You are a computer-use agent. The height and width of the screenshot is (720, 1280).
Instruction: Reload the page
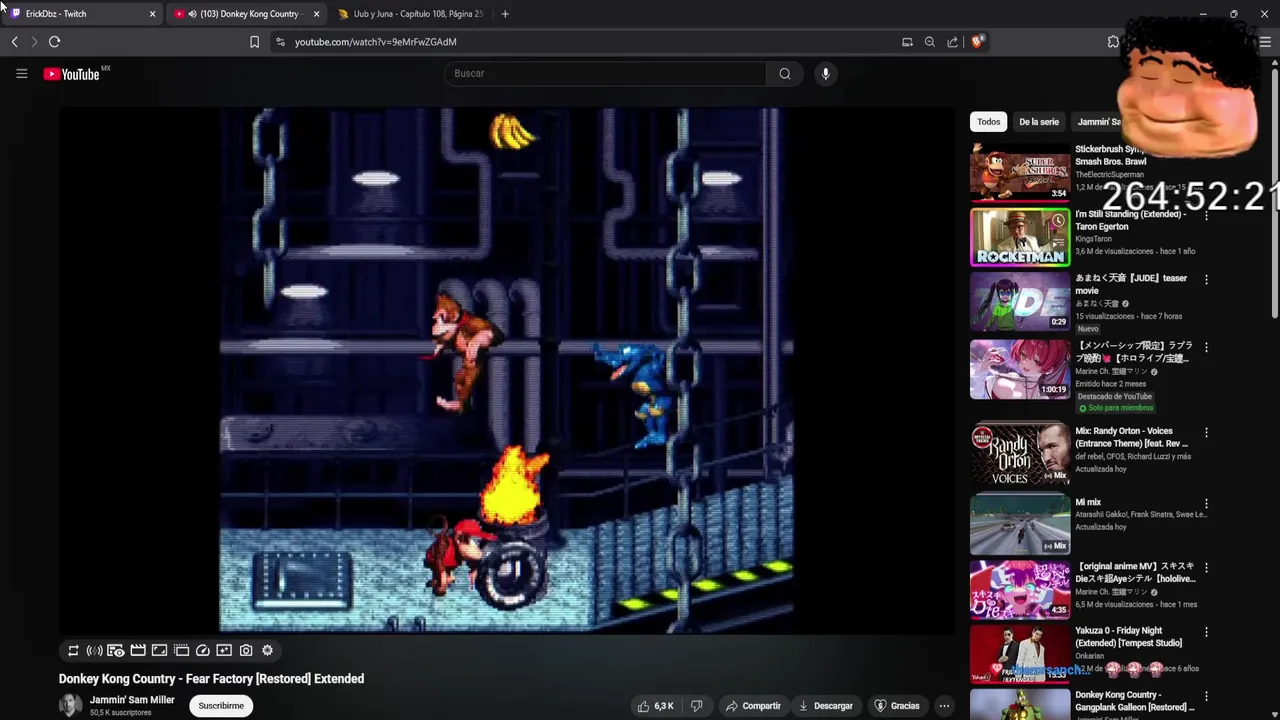coord(54,42)
